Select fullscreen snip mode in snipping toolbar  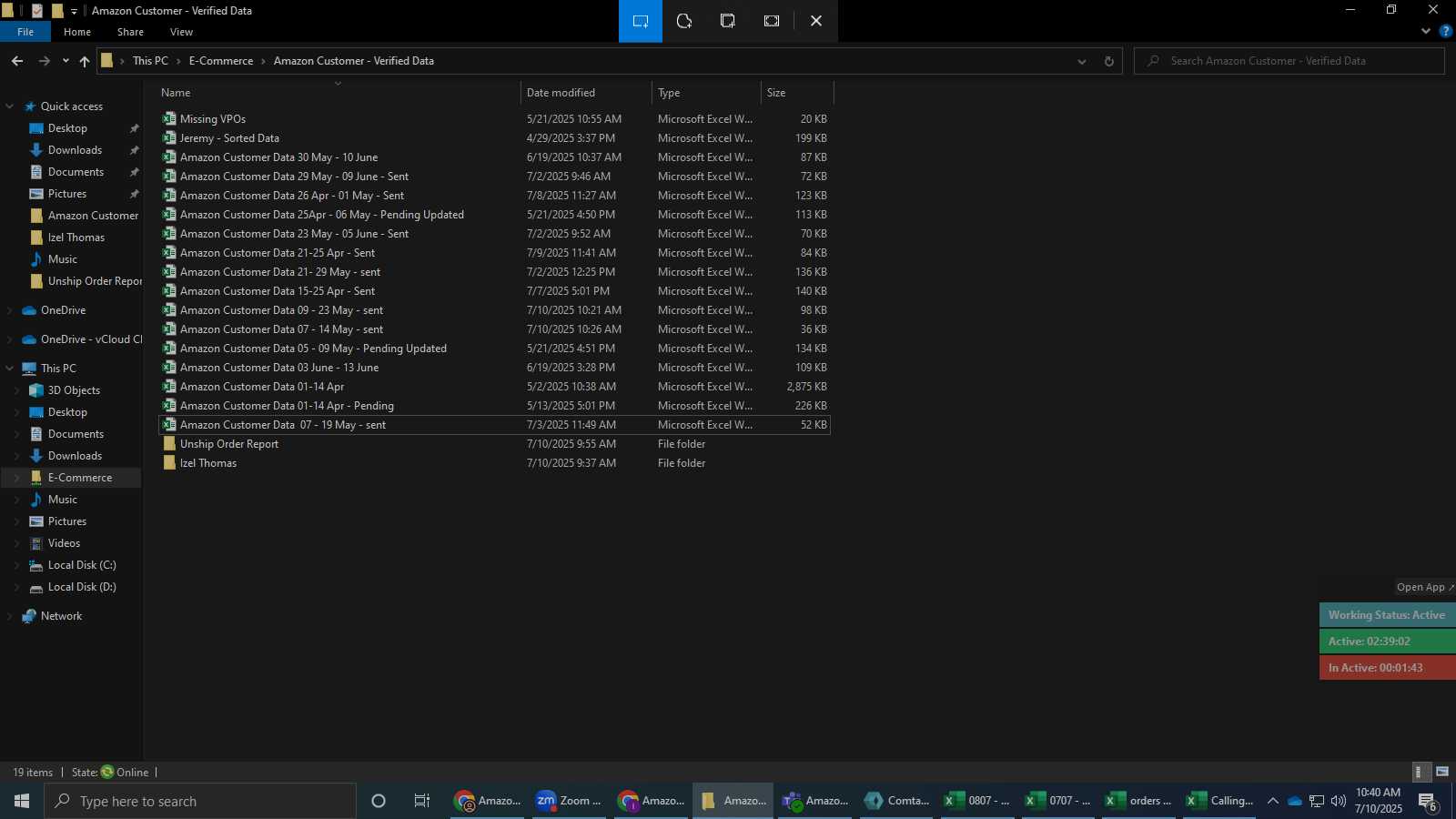[772, 21]
